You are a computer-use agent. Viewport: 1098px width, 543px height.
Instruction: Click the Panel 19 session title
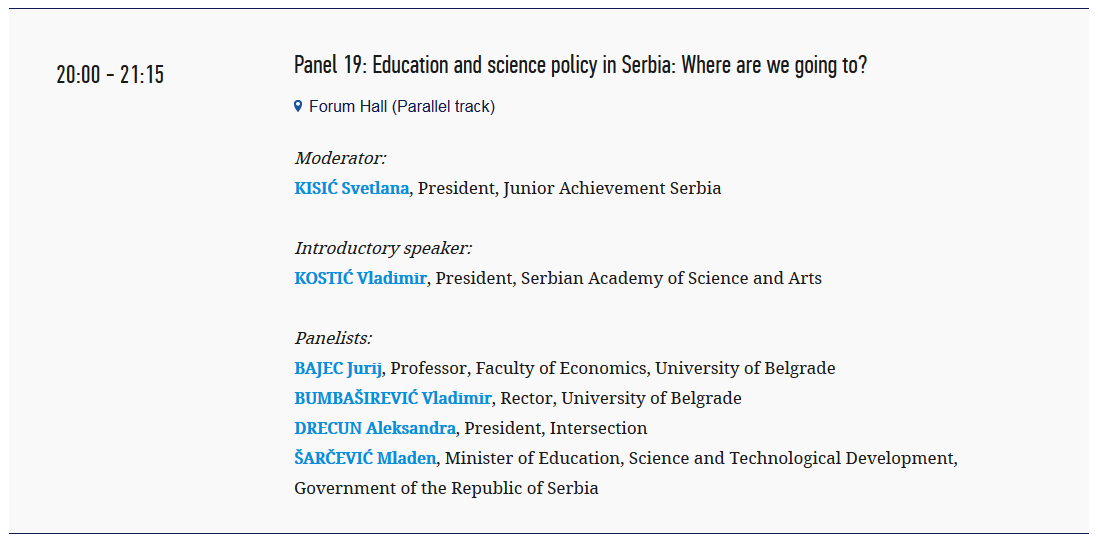pos(581,66)
